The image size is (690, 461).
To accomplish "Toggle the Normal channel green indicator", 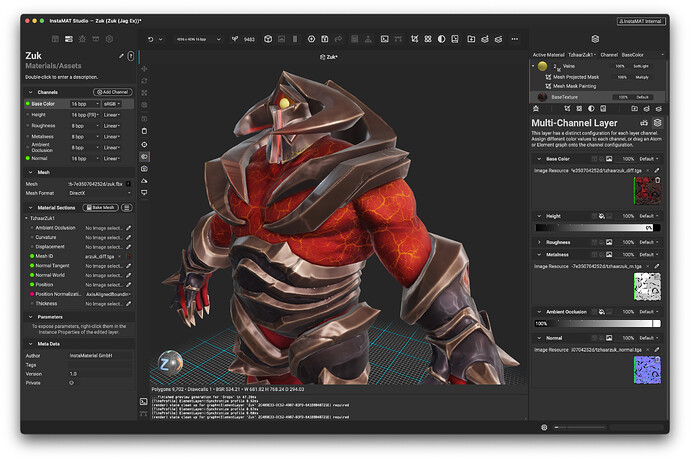I will pos(27,158).
